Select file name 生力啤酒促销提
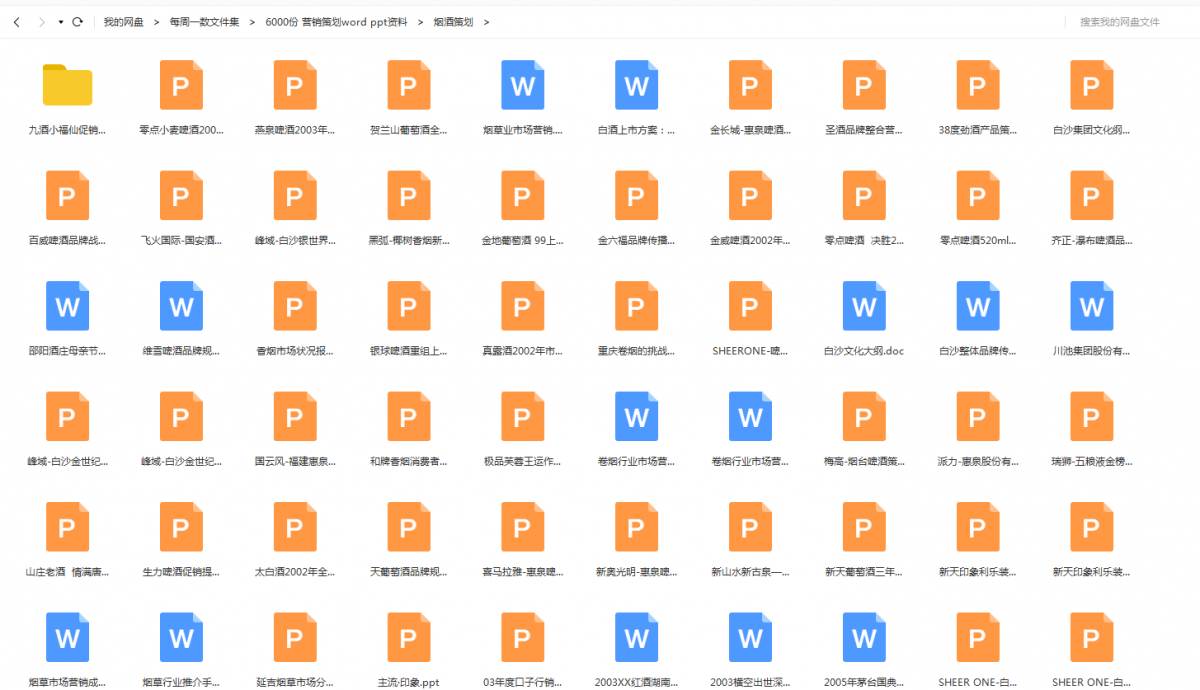The height and width of the screenshot is (690, 1200). point(181,572)
